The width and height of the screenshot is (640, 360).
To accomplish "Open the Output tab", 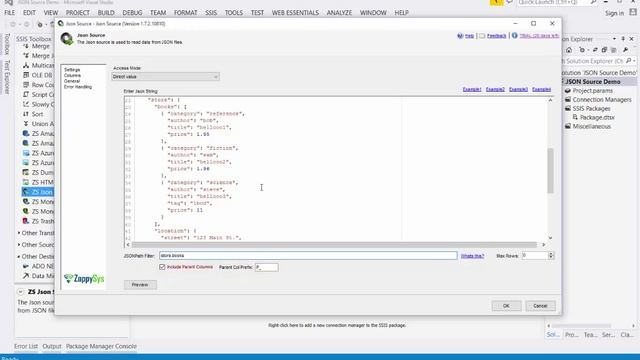I will (x=52, y=346).
